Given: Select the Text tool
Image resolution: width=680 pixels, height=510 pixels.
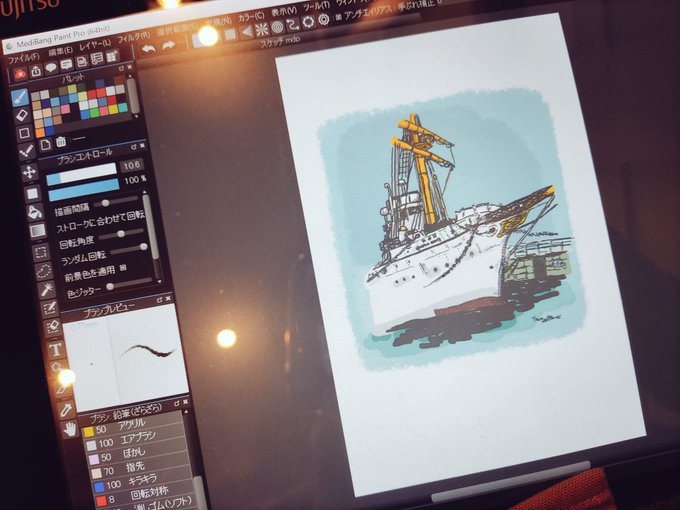Looking at the screenshot, I should pos(56,349).
